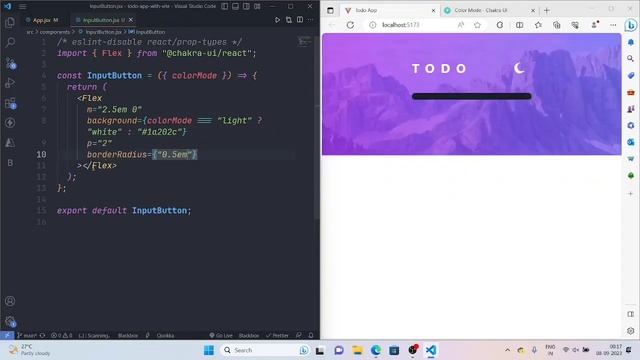Click line number 10 in the gutter
640x360 pixels.
[x=41, y=154]
